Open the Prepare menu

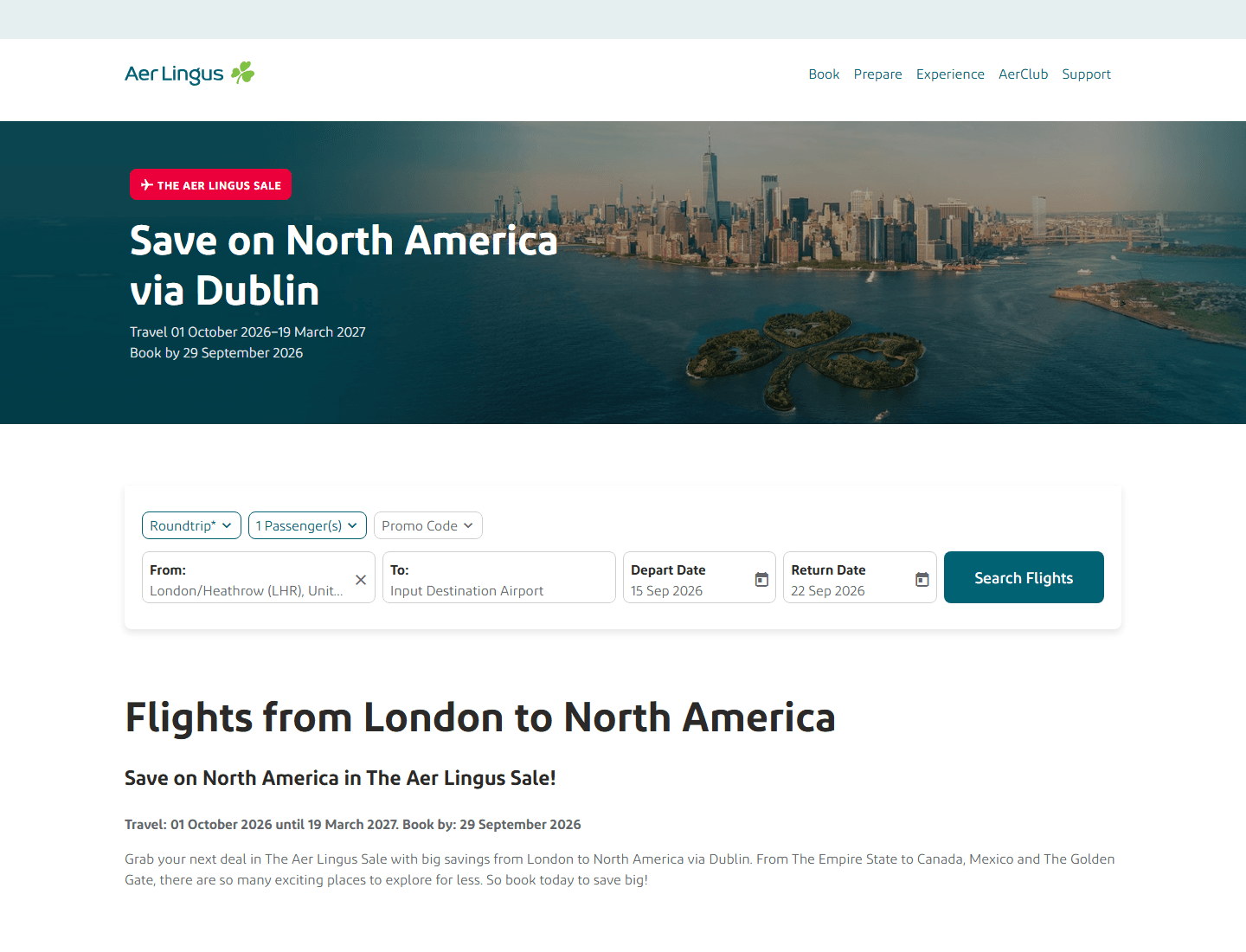click(877, 74)
